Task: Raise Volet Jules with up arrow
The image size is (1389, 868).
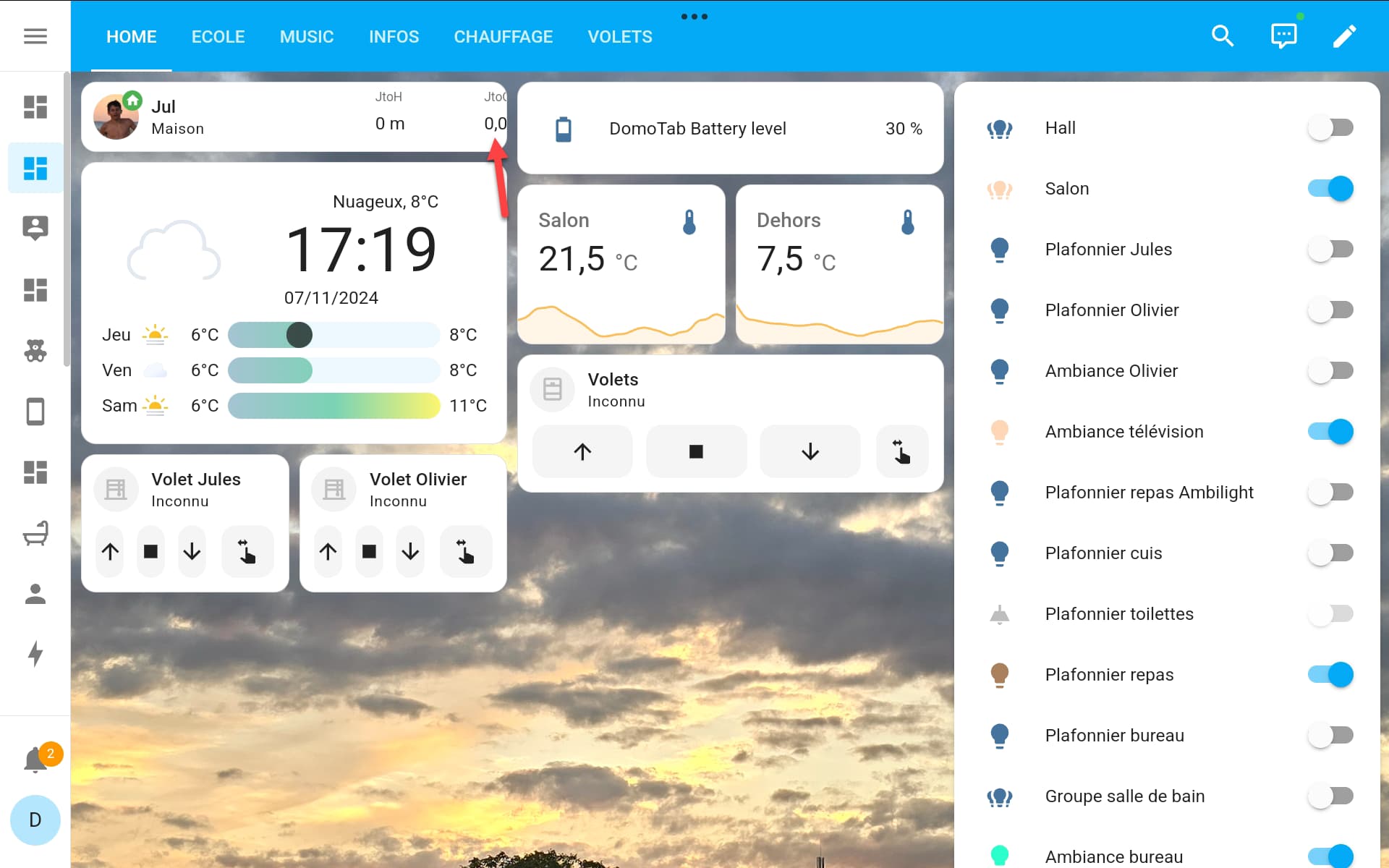Action: point(110,552)
